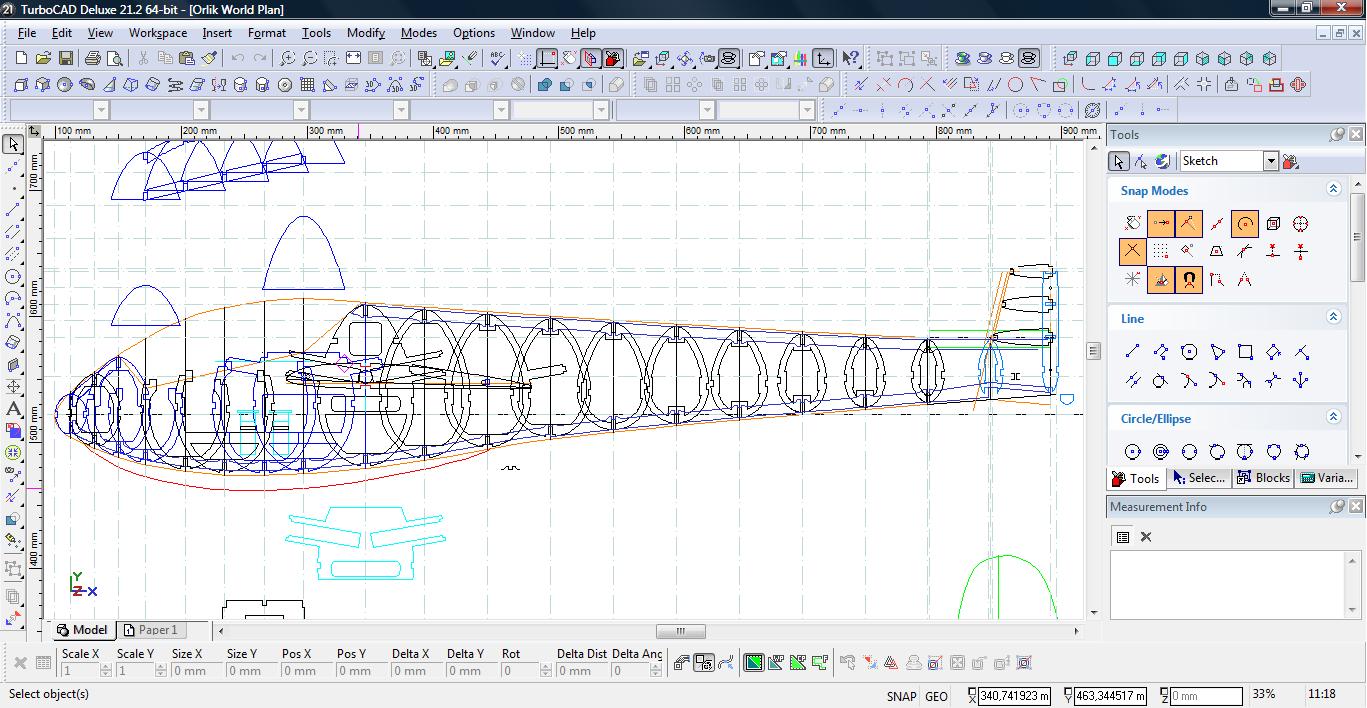Click the Print icon in toolbar
This screenshot has width=1367, height=708.
point(93,59)
